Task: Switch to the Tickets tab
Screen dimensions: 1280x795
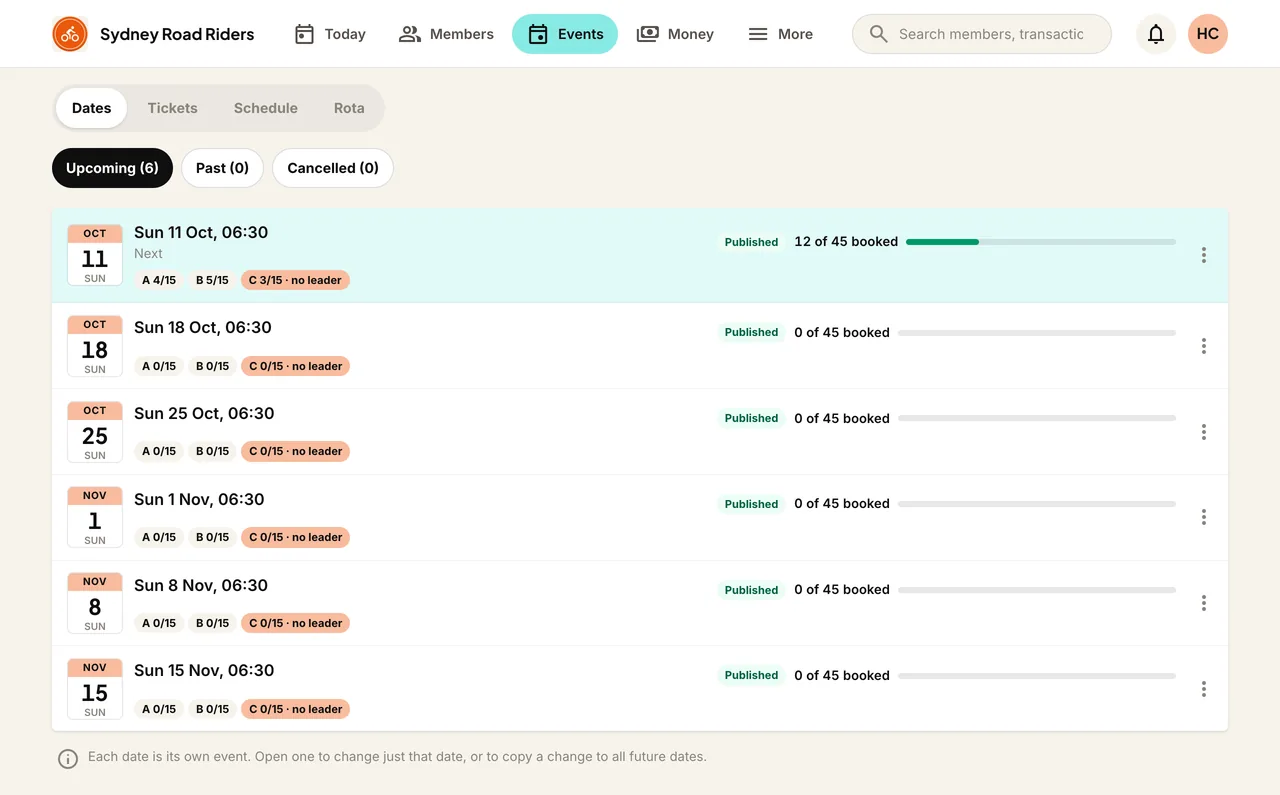Action: tap(172, 108)
